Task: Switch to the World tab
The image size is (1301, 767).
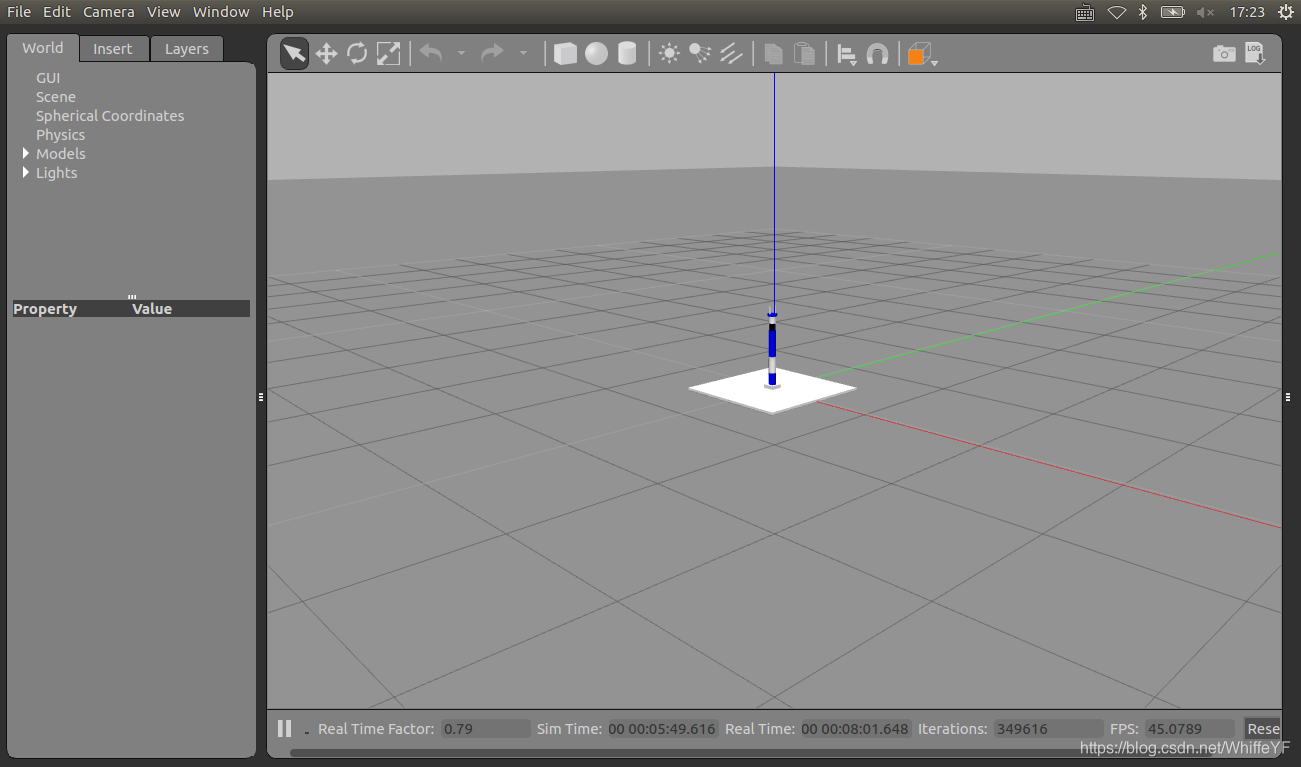Action: coord(43,48)
